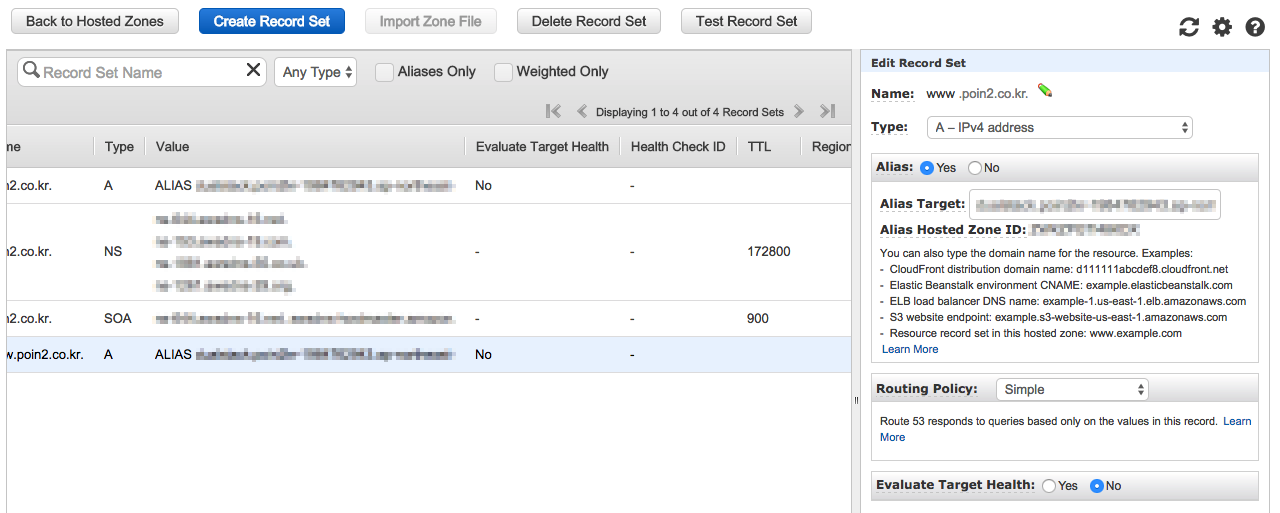The height and width of the screenshot is (513, 1280).
Task: Click the TTL value 172800
Action: pos(769,252)
